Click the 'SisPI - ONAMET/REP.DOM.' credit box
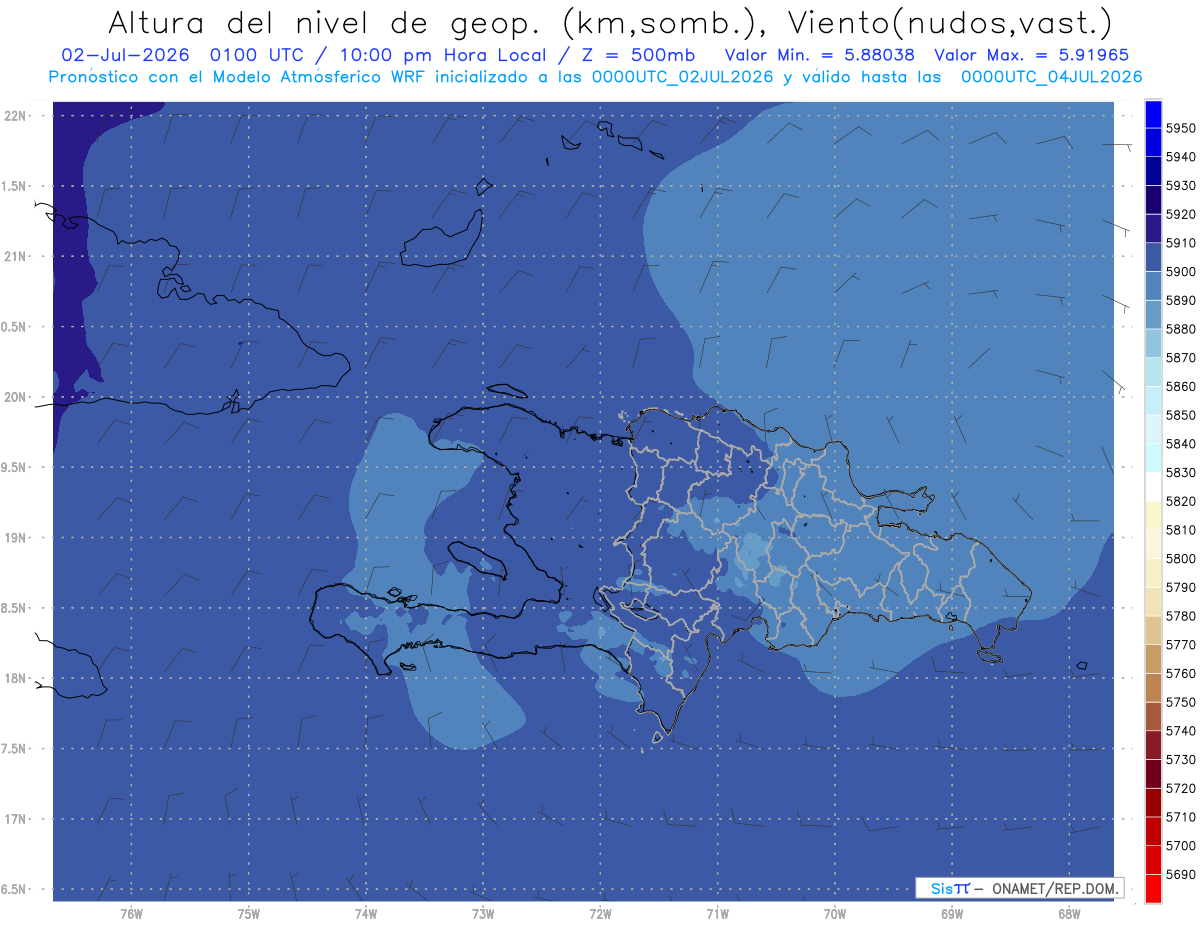 pyautogui.click(x=1020, y=888)
